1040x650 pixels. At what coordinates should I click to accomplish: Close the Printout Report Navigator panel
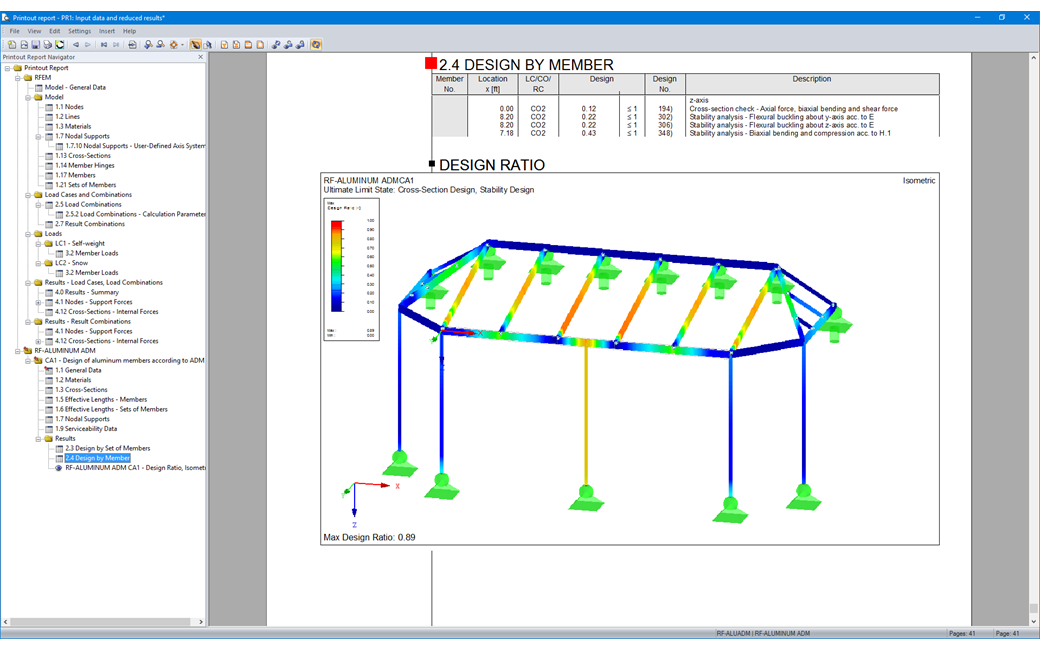200,57
